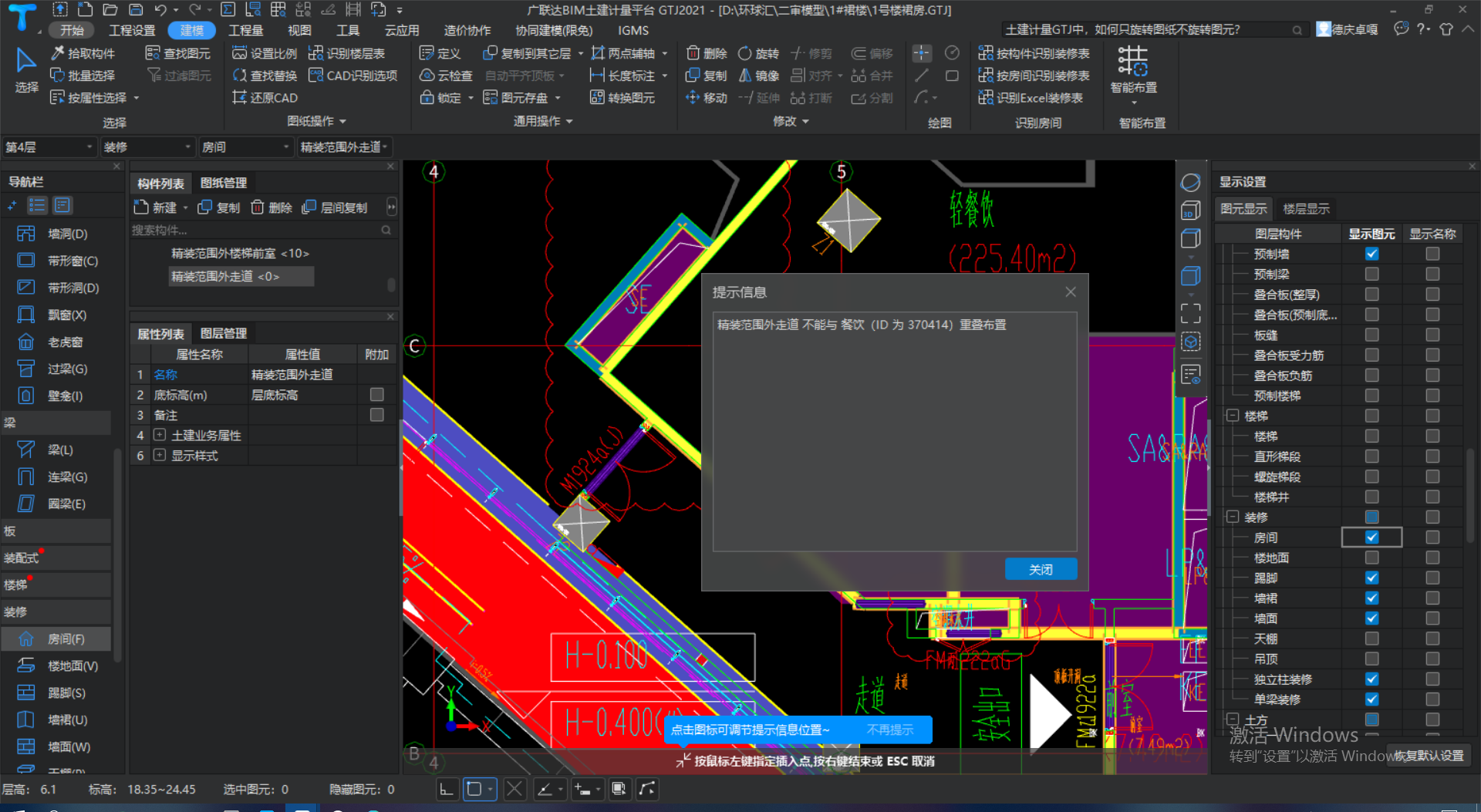Click 复制 in component list toolbar
Screen dimensions: 1481x812
pyautogui.click(x=219, y=207)
